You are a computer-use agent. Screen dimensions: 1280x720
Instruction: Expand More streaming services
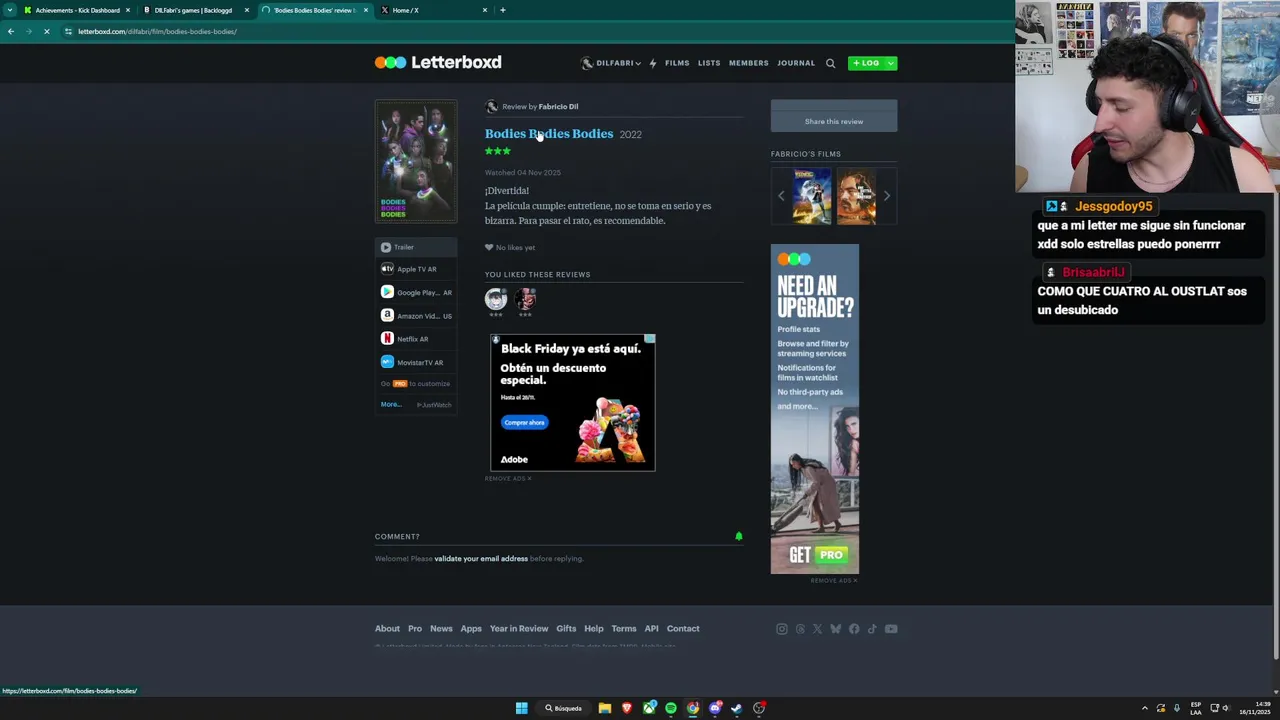point(390,404)
